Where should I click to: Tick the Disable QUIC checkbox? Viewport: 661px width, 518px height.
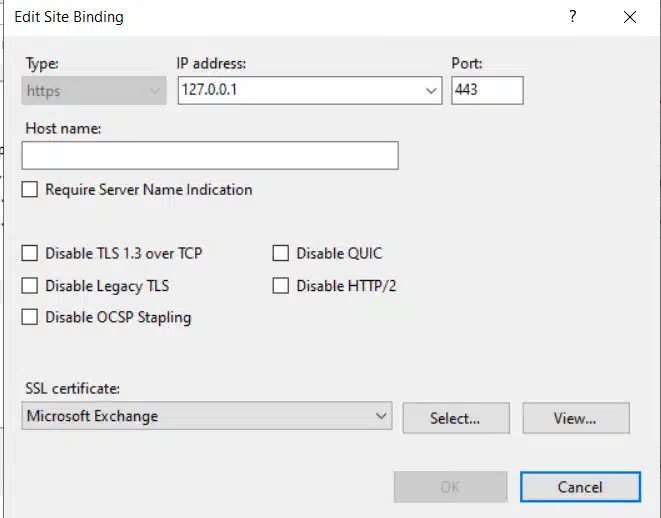coord(281,254)
